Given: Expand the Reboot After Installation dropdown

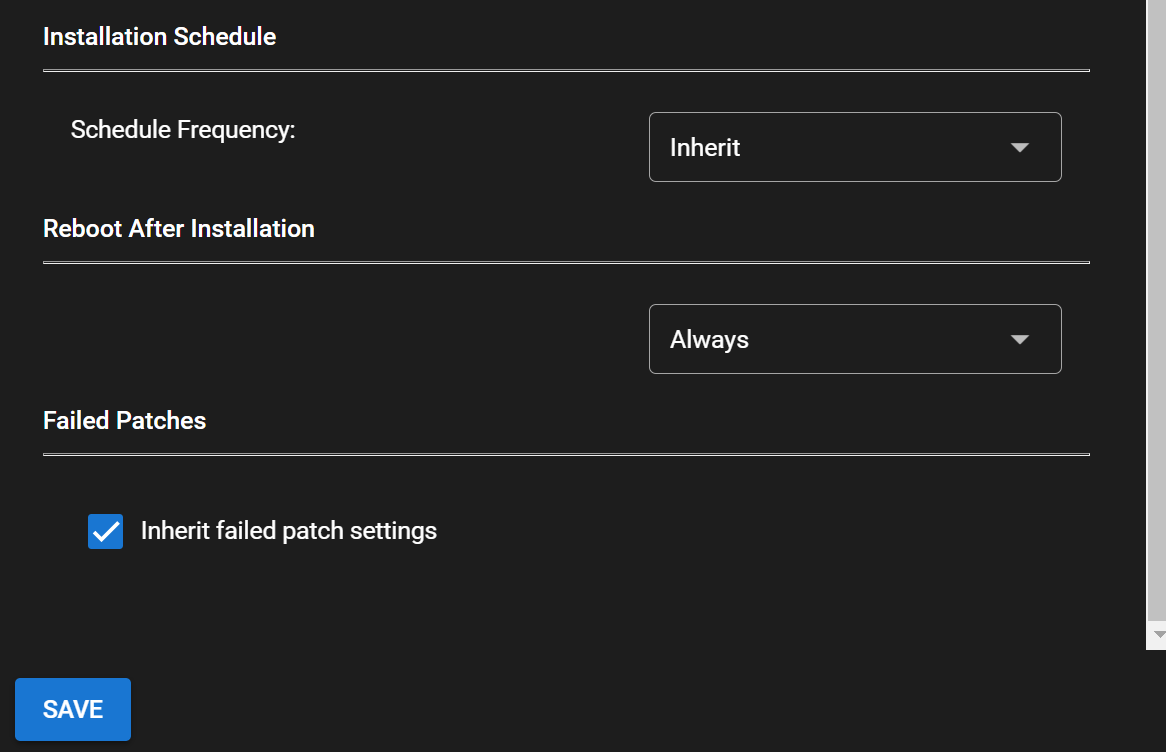Looking at the screenshot, I should tap(854, 339).
